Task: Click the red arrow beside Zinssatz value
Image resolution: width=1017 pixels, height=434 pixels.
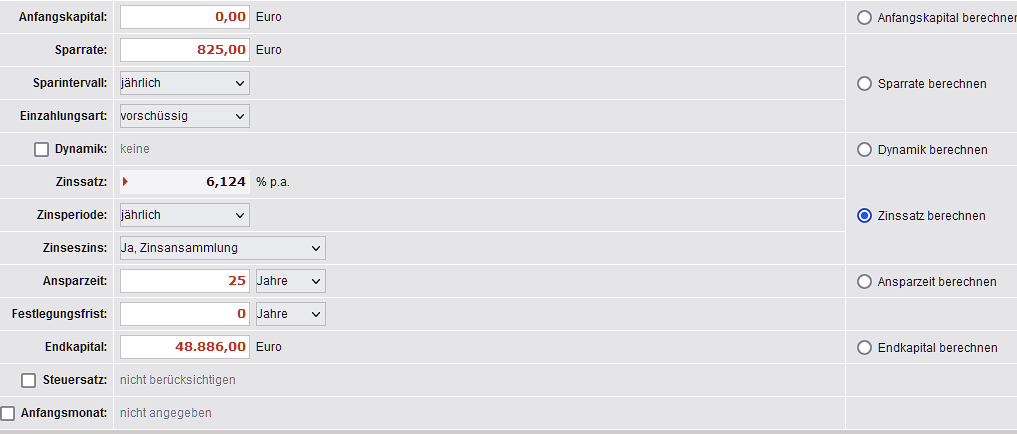Action: pos(125,182)
